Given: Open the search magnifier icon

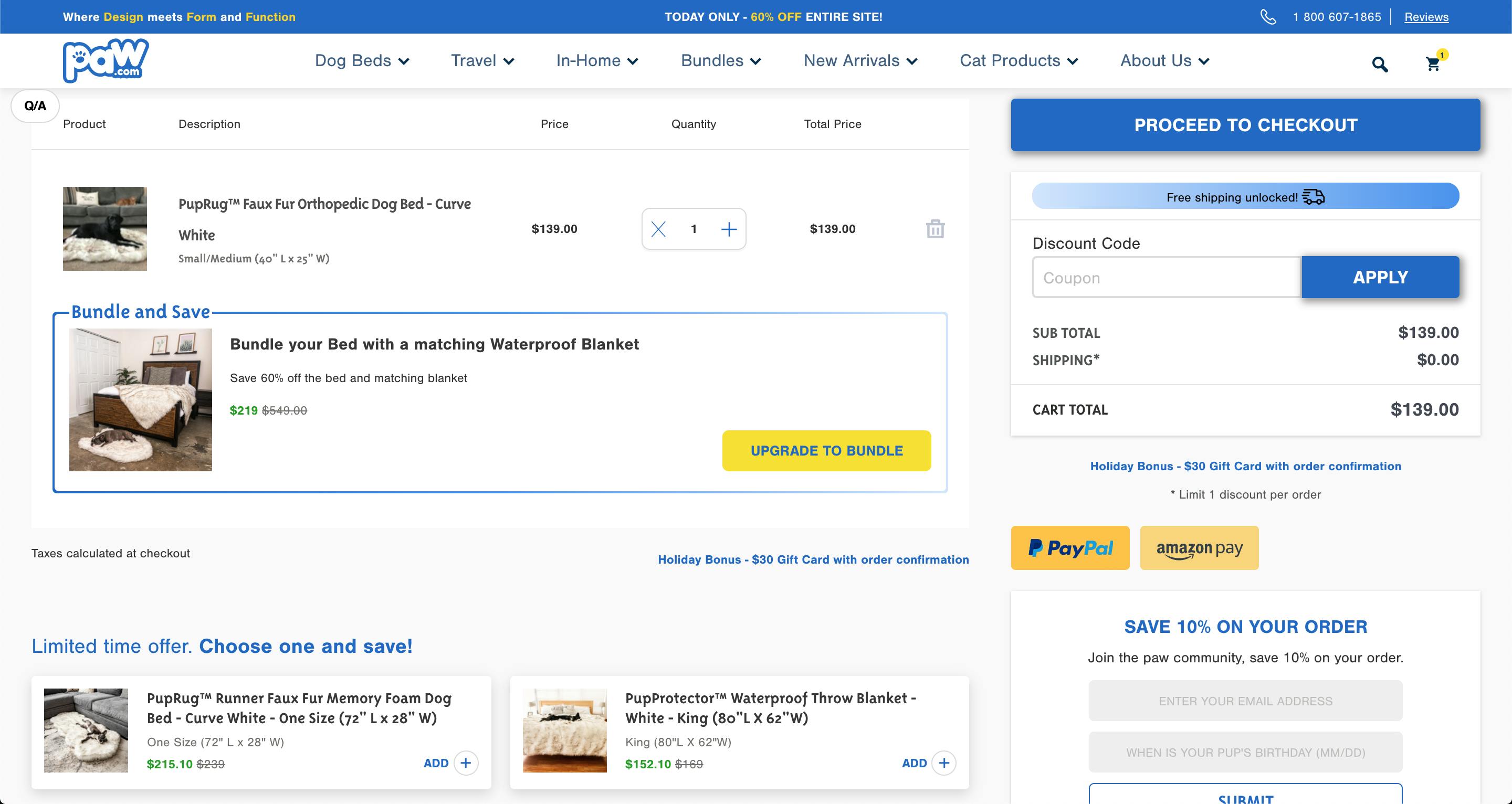Looking at the screenshot, I should 1380,64.
